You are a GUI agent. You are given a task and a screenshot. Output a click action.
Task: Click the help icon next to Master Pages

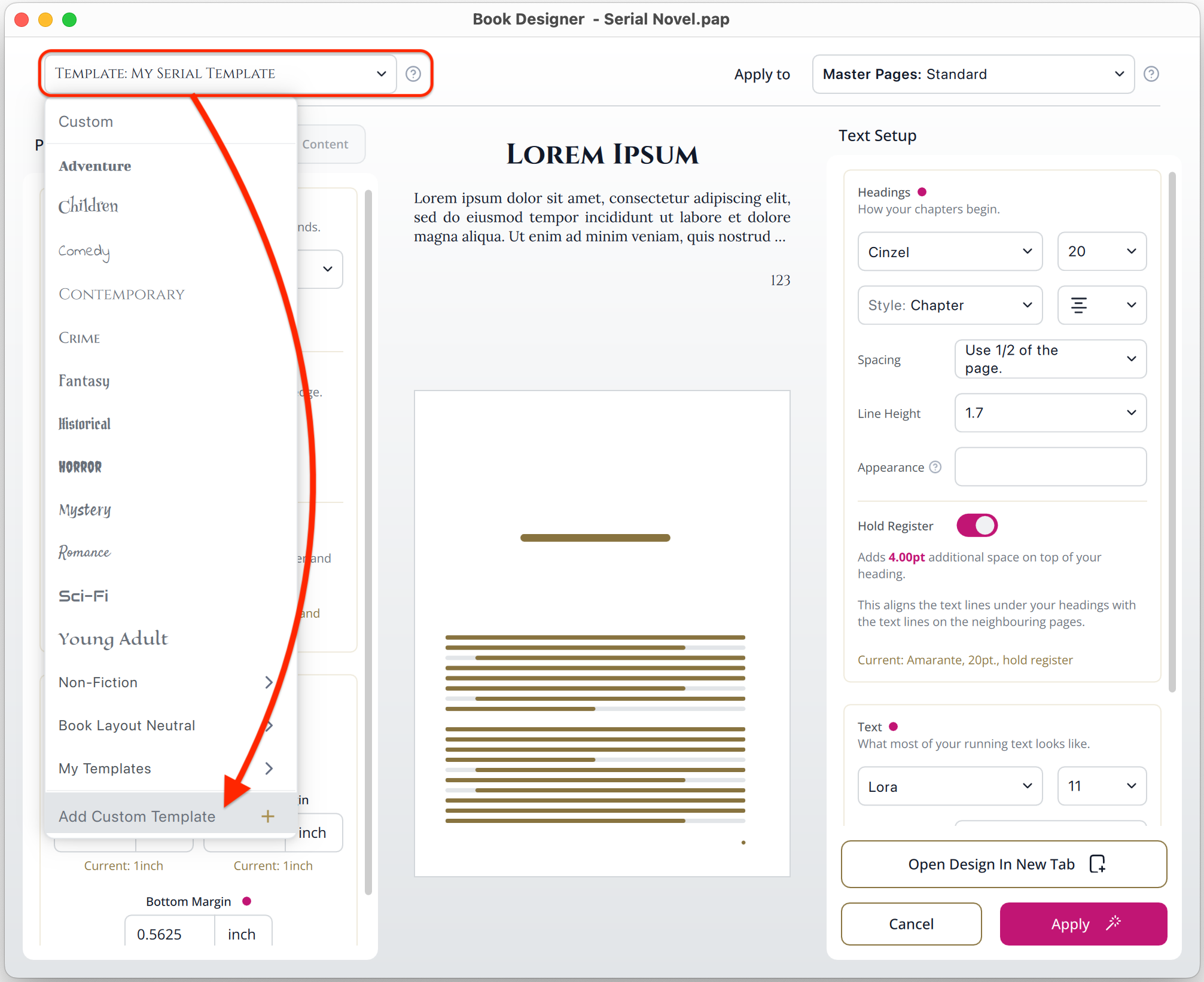[1151, 74]
